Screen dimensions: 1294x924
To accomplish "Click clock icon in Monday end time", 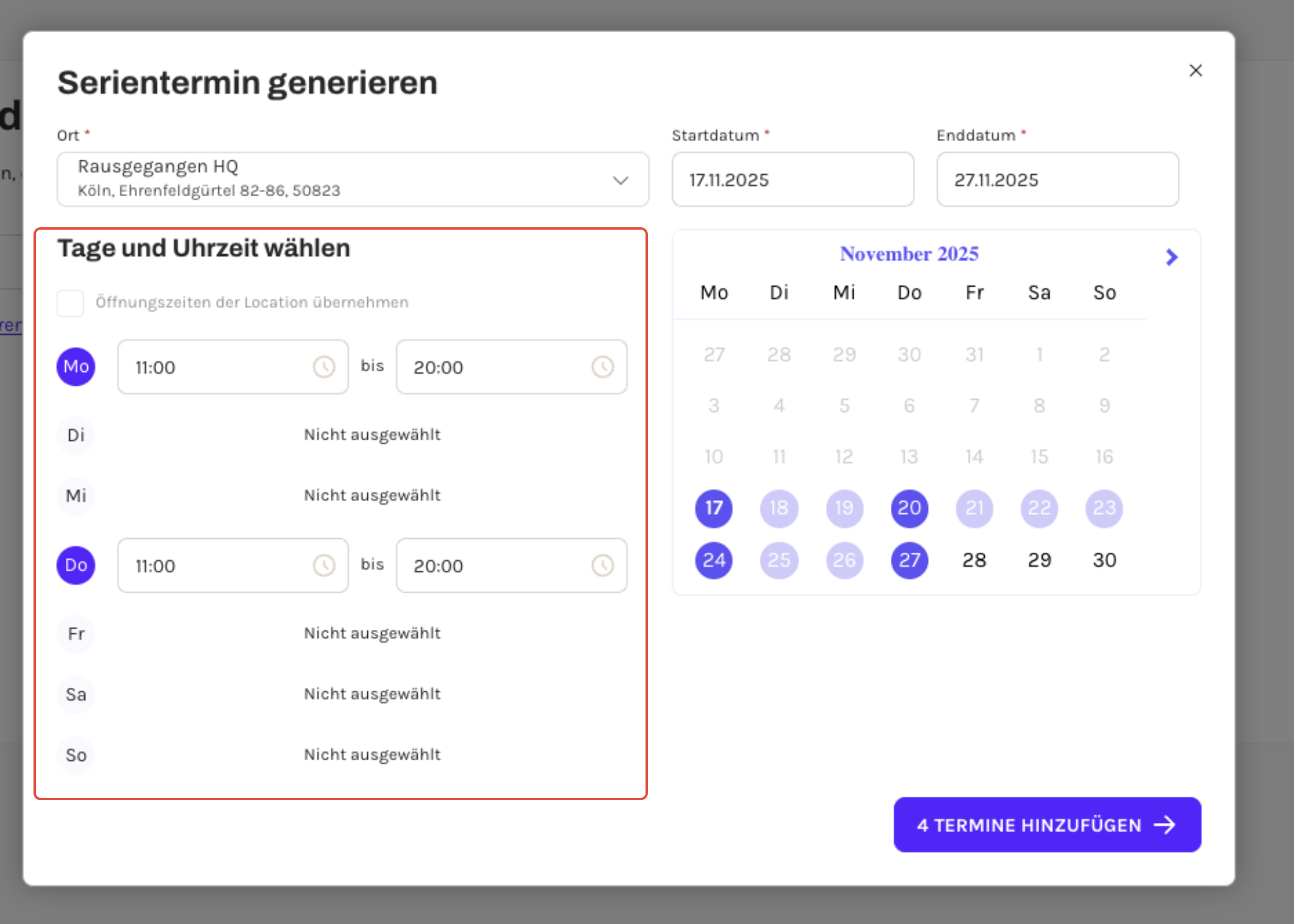I will [602, 367].
